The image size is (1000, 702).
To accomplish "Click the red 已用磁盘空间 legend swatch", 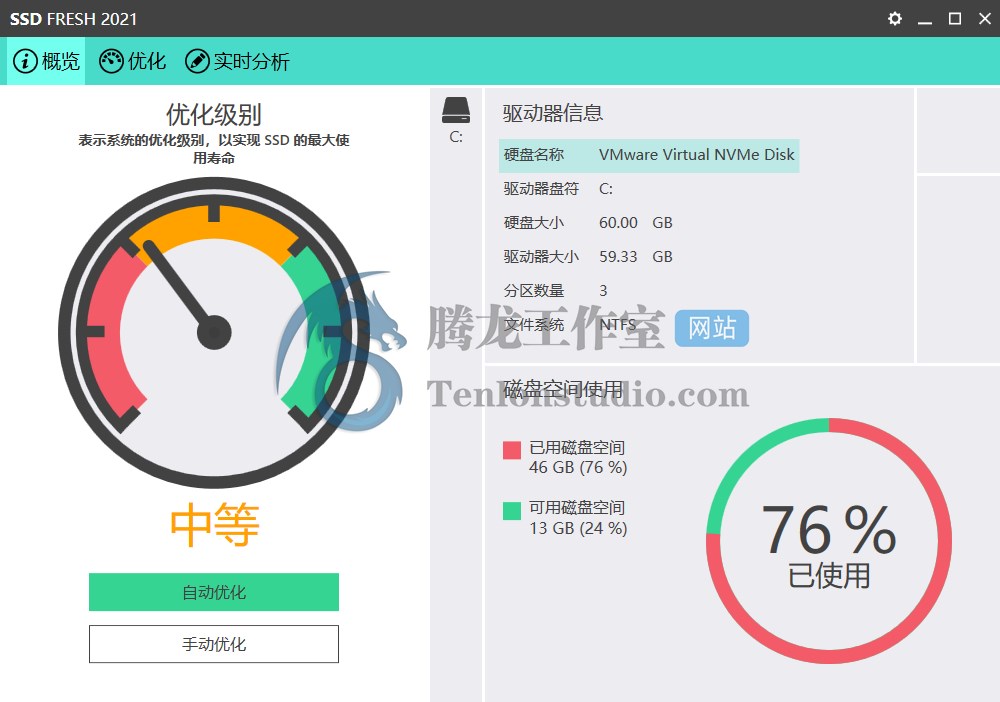I will click(512, 450).
